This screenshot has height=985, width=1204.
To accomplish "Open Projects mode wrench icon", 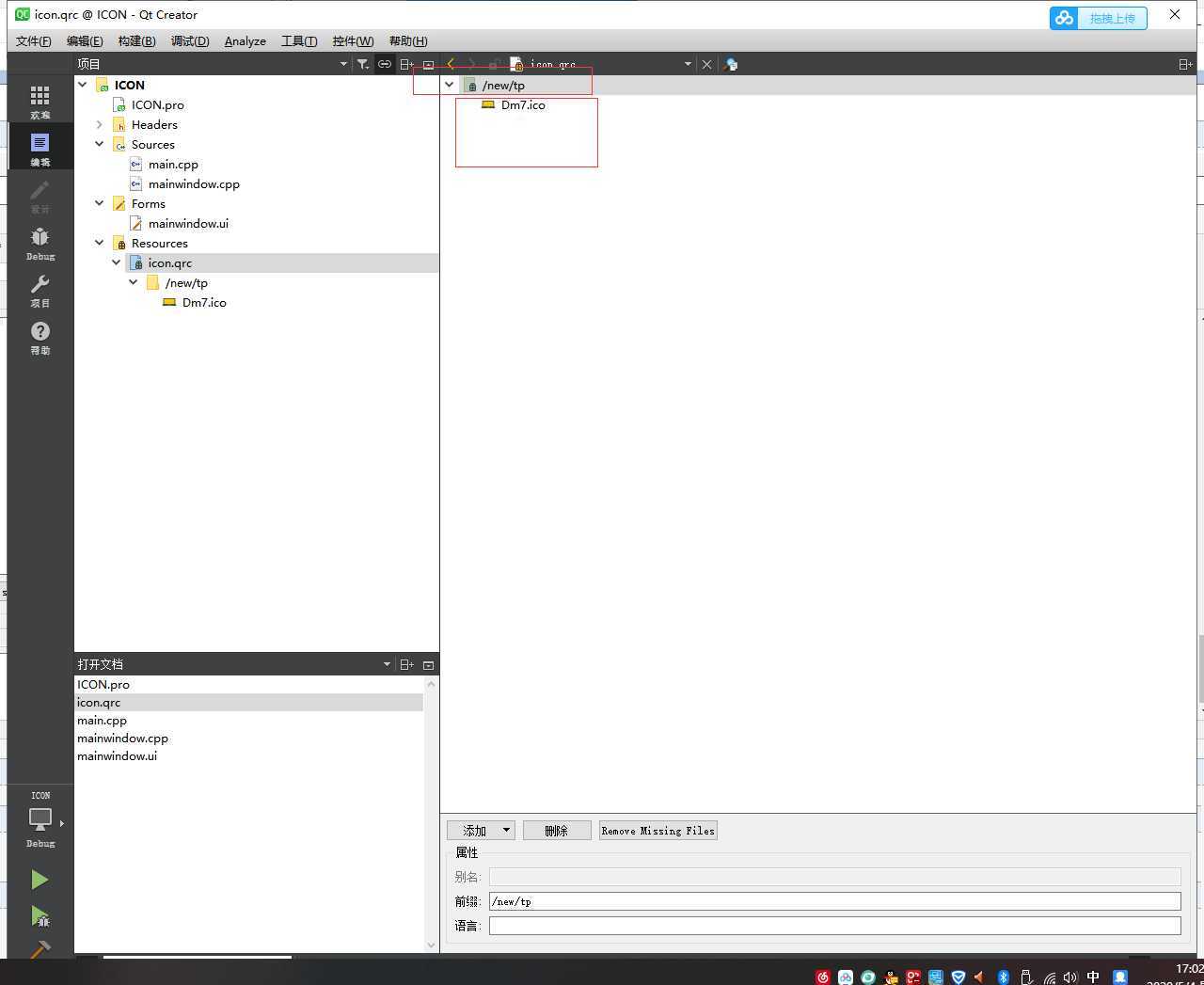I will (40, 290).
